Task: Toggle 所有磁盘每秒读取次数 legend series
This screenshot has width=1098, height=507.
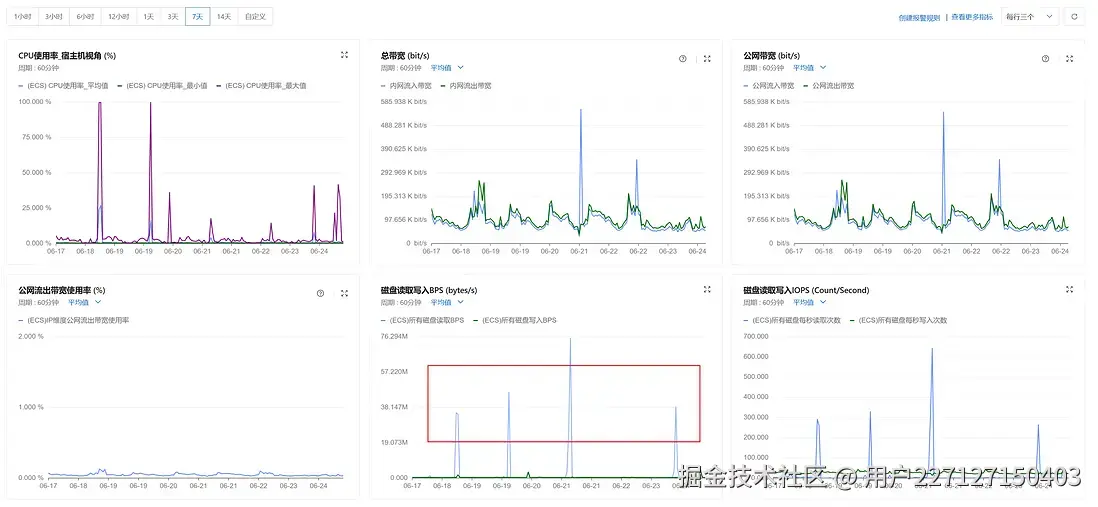Action: pos(792,320)
